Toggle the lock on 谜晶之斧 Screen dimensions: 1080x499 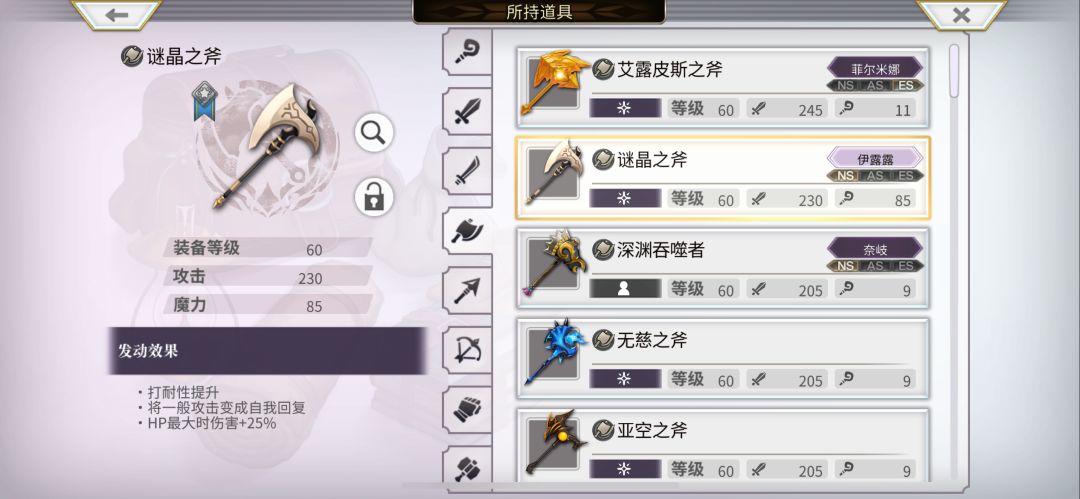(374, 196)
